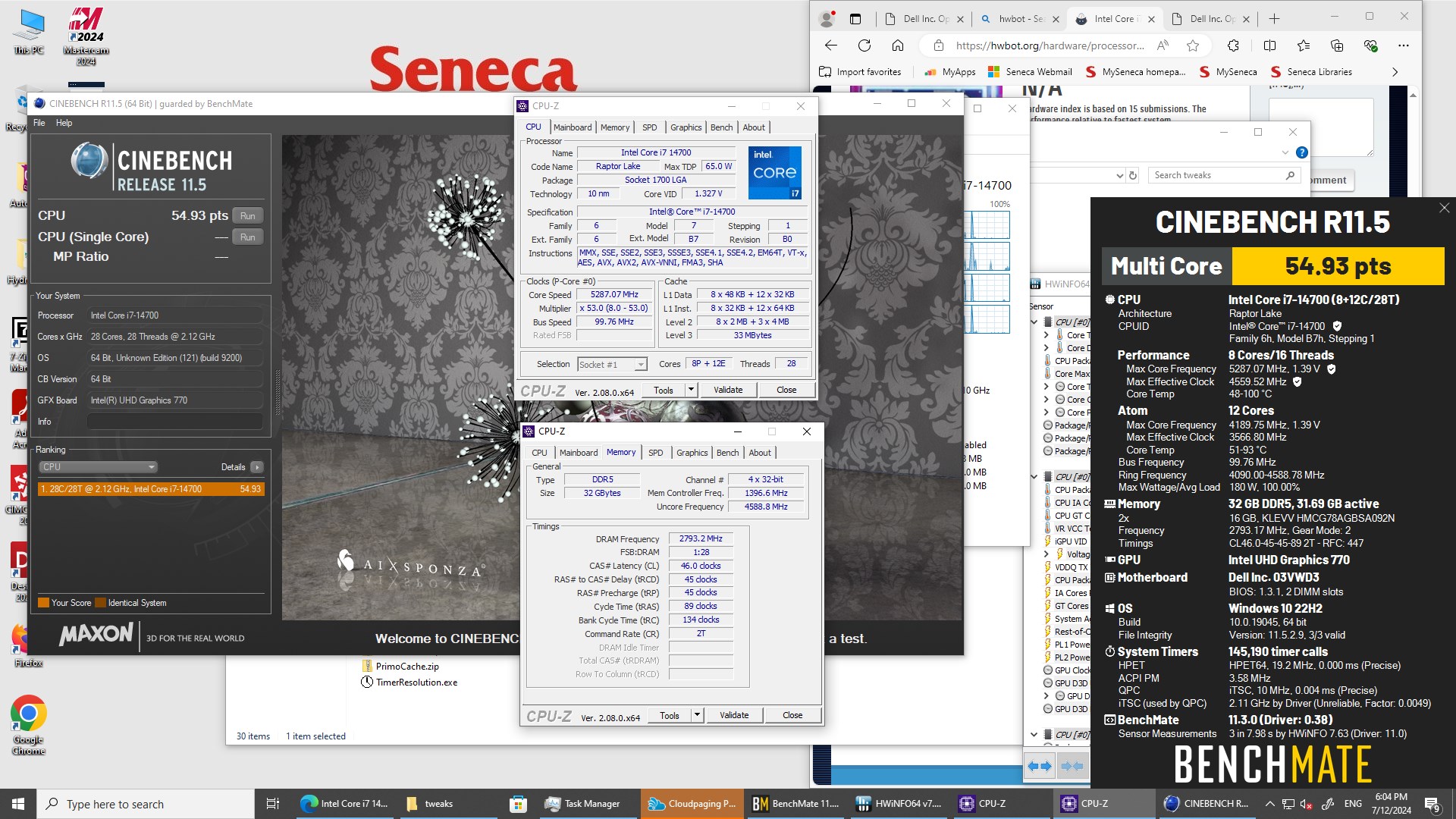Switch to Mainboard tab in upper CPU-Z
Image resolution: width=1456 pixels, height=819 pixels.
pos(573,127)
